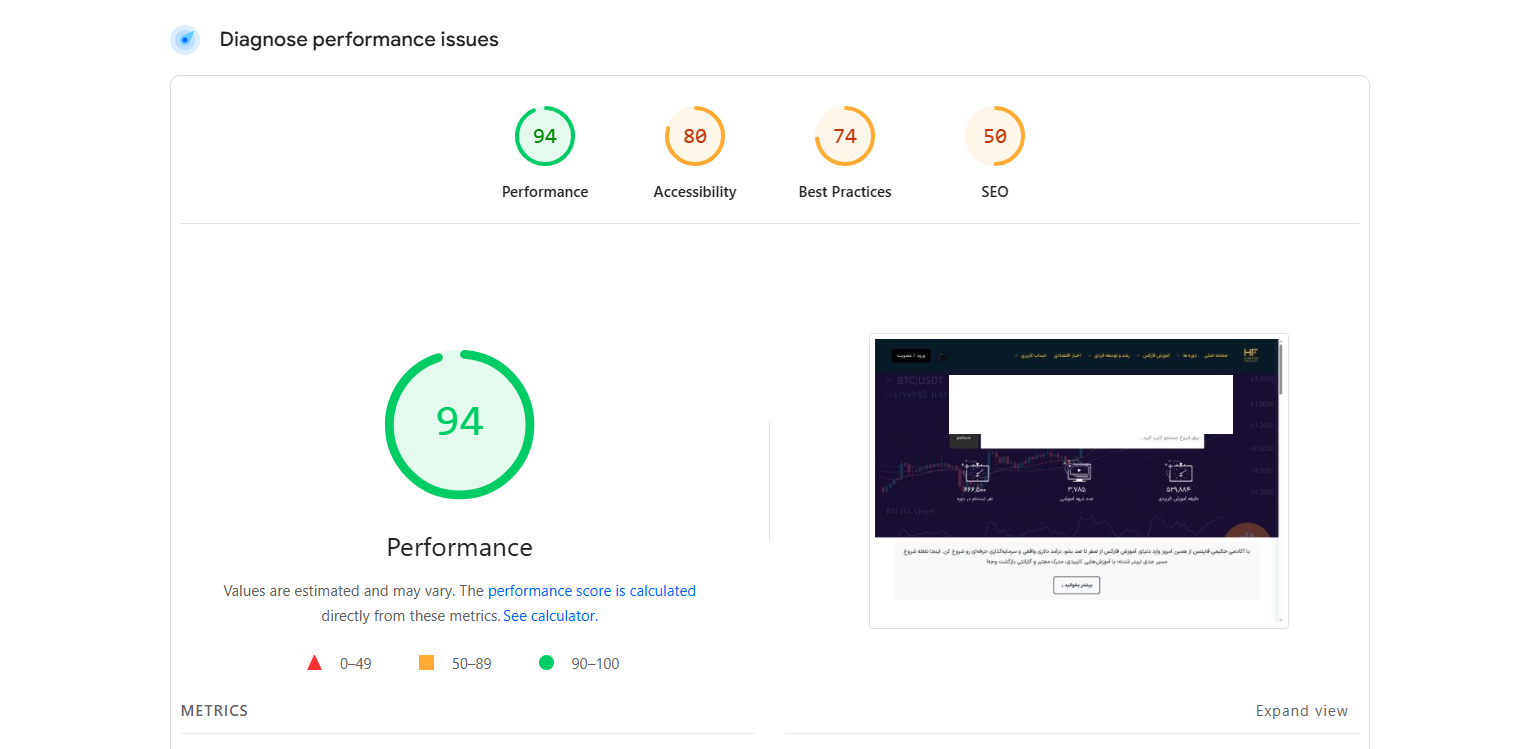Image resolution: width=1539 pixels, height=749 pixels.
Task: Click the 'Diagnose performance issues' heading text
Action: (x=359, y=40)
